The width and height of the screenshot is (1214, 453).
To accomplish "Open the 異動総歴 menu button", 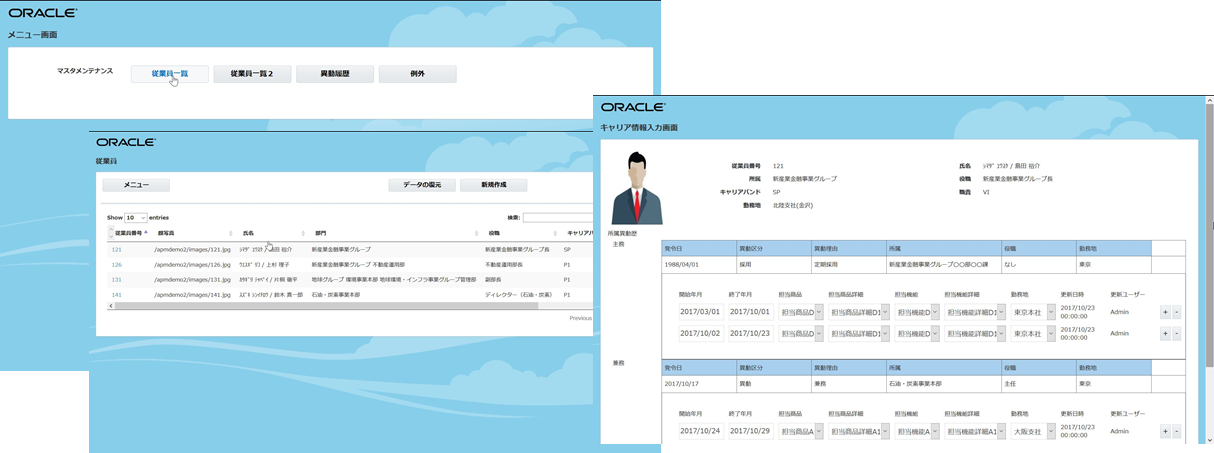I will pyautogui.click(x=335, y=74).
